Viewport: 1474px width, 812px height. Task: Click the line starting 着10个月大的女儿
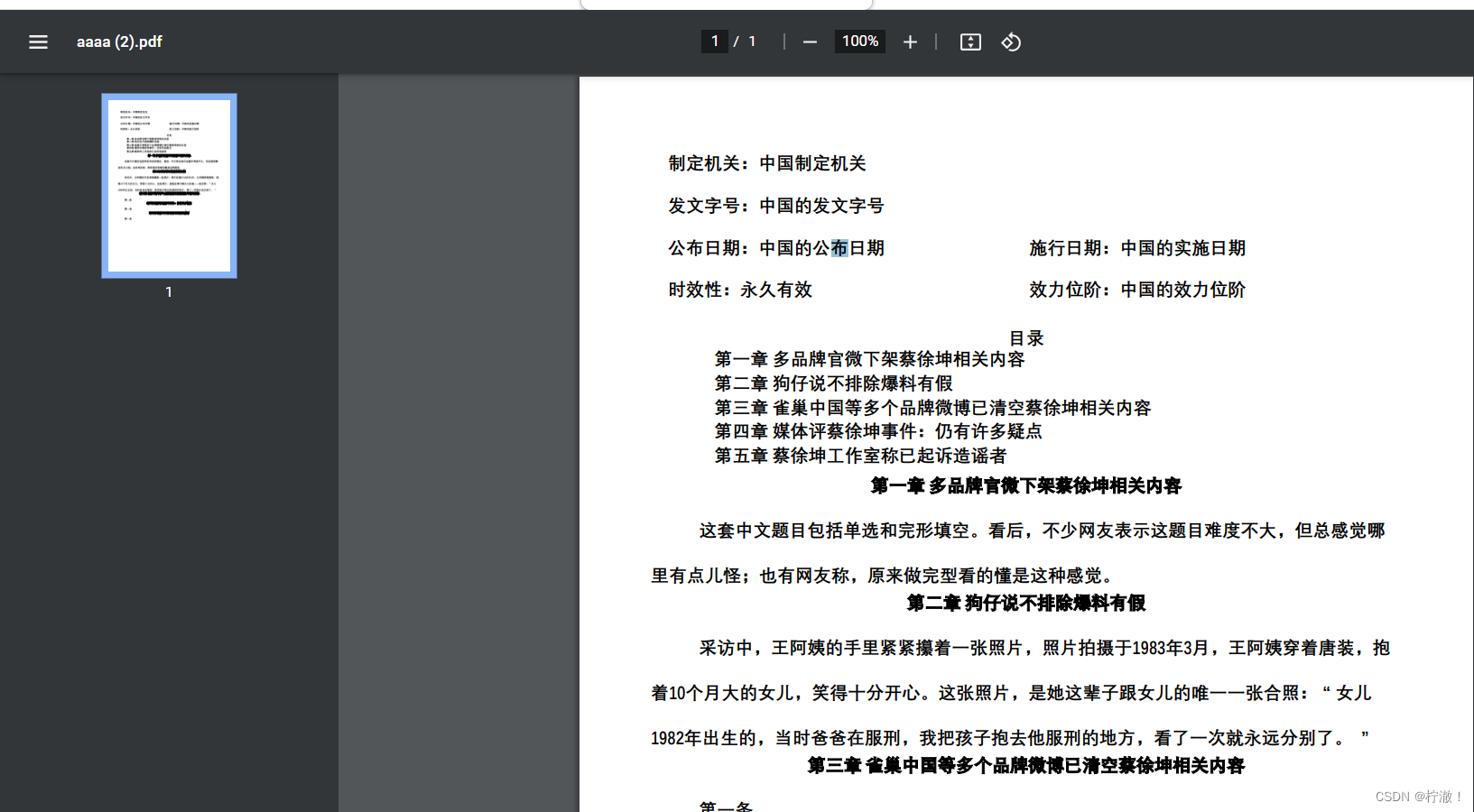tap(1011, 693)
